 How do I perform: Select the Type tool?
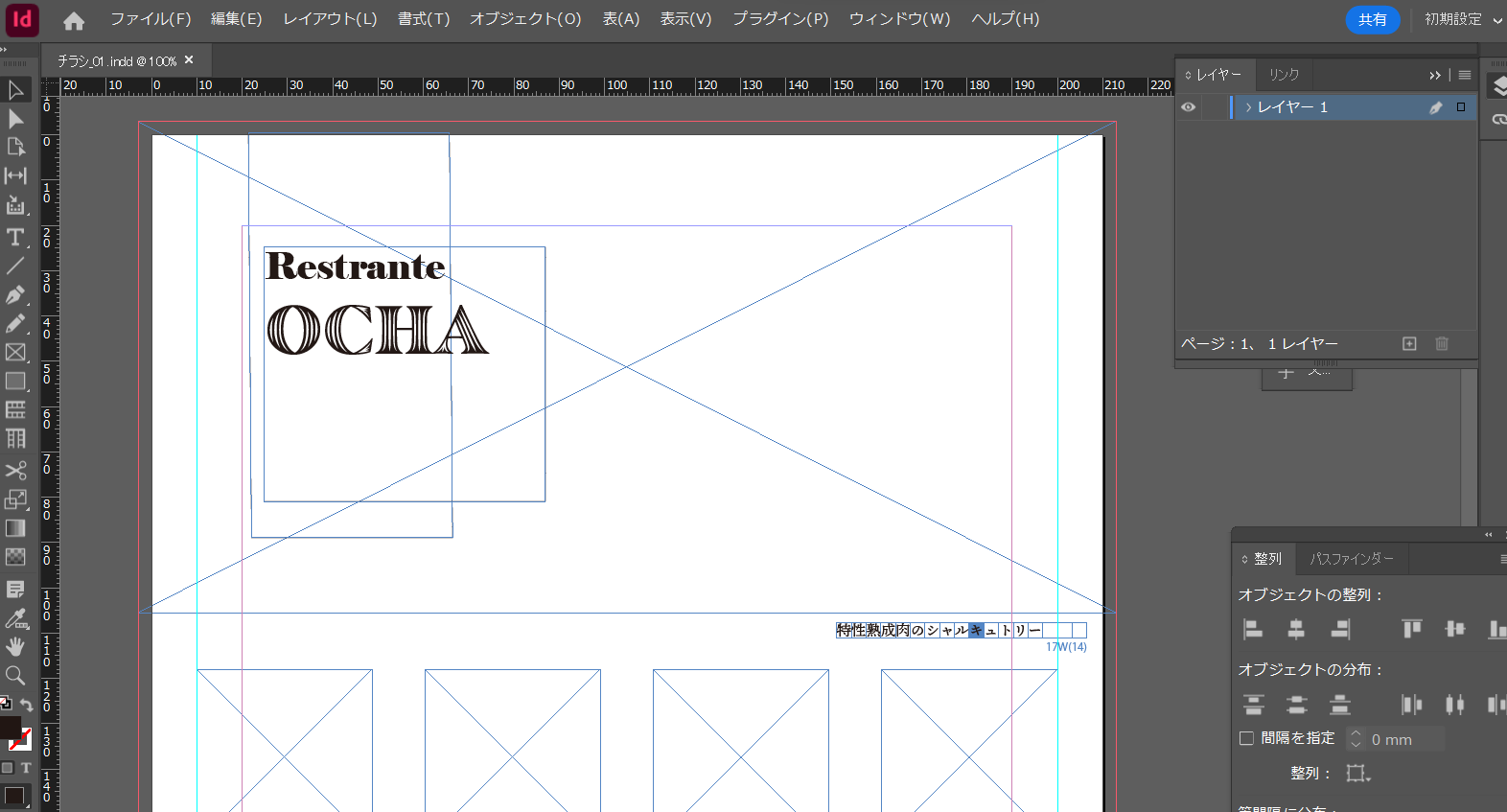coord(15,237)
